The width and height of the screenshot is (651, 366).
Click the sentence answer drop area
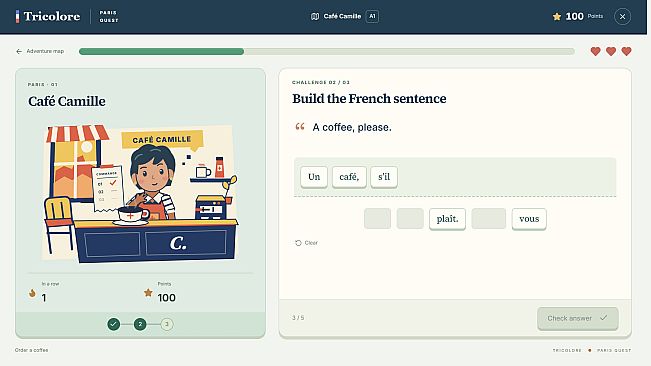click(x=455, y=177)
